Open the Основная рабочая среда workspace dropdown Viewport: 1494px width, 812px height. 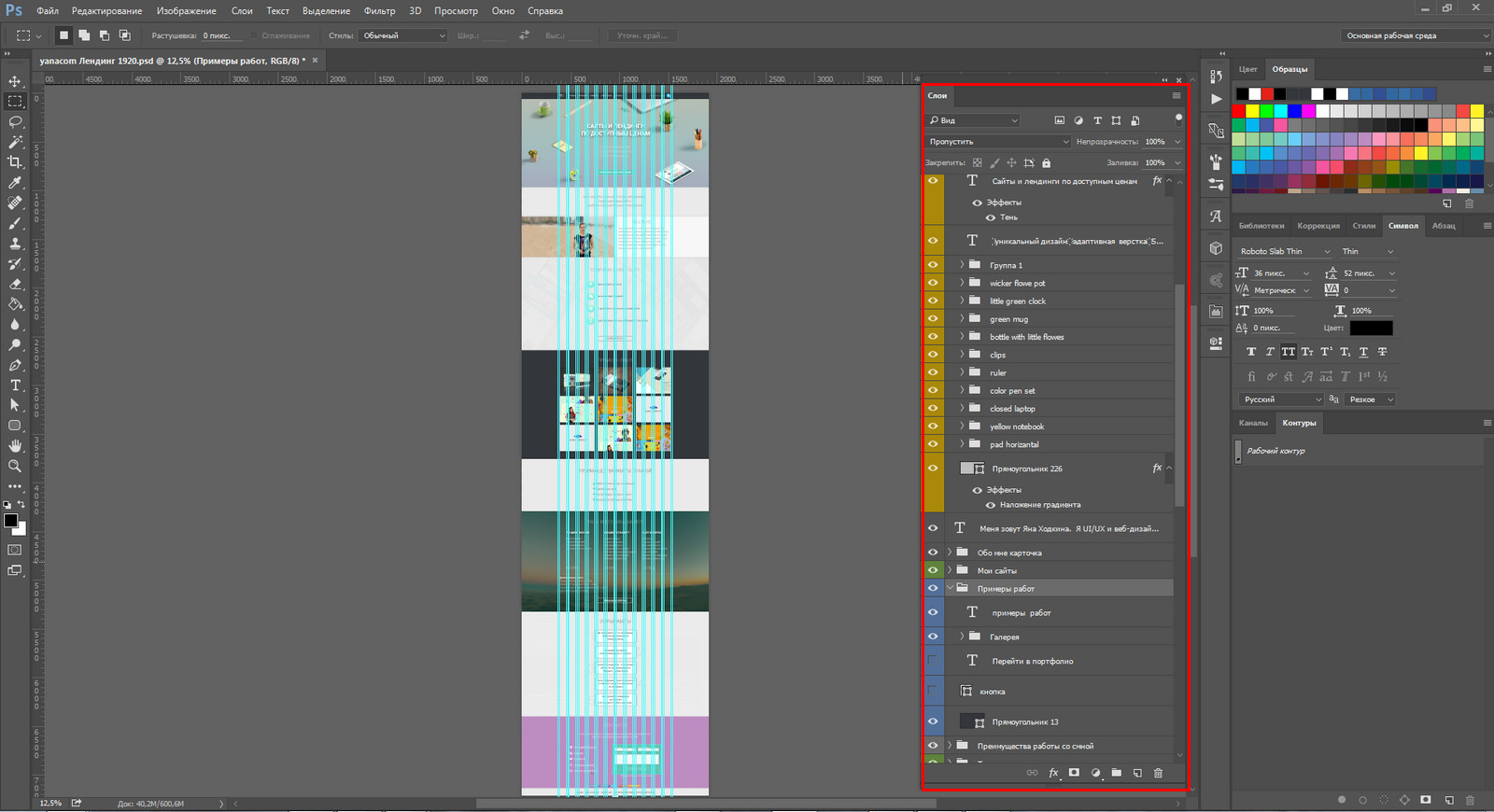tap(1416, 35)
